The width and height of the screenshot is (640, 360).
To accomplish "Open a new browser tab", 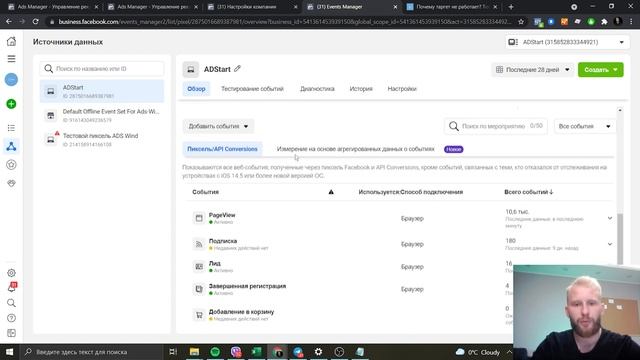I will [511, 7].
